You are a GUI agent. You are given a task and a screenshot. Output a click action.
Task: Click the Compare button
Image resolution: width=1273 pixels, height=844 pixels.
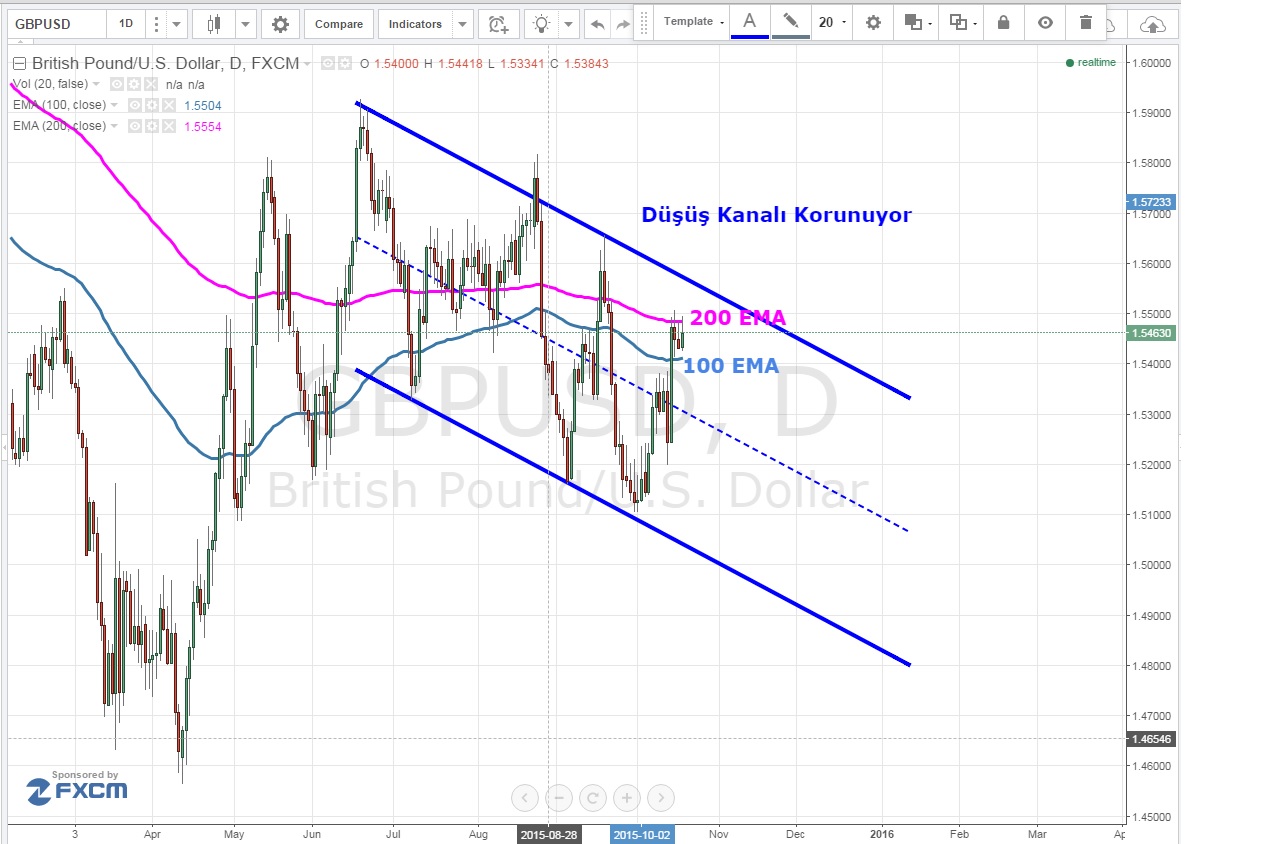click(339, 24)
